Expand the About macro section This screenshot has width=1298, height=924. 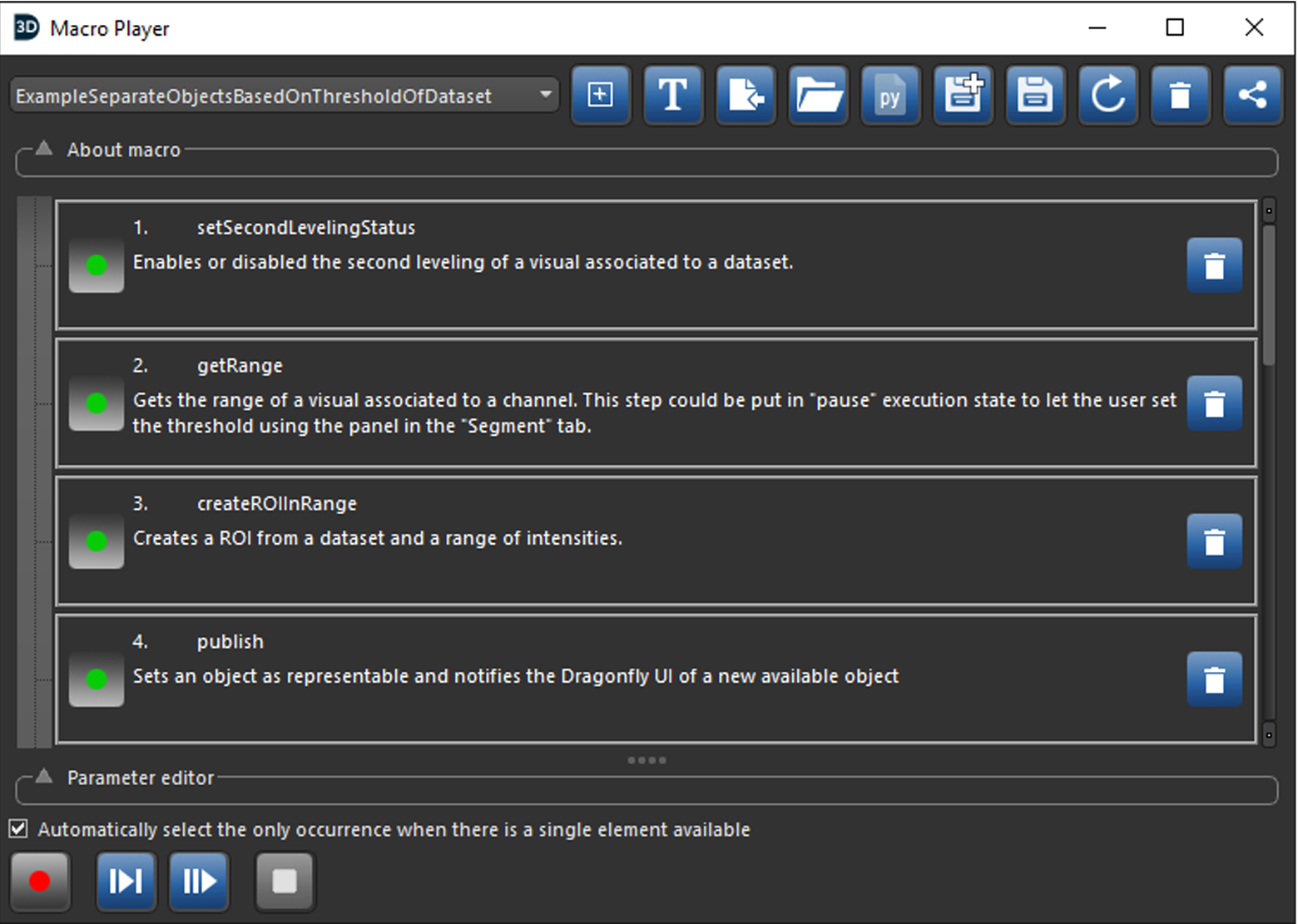[44, 150]
